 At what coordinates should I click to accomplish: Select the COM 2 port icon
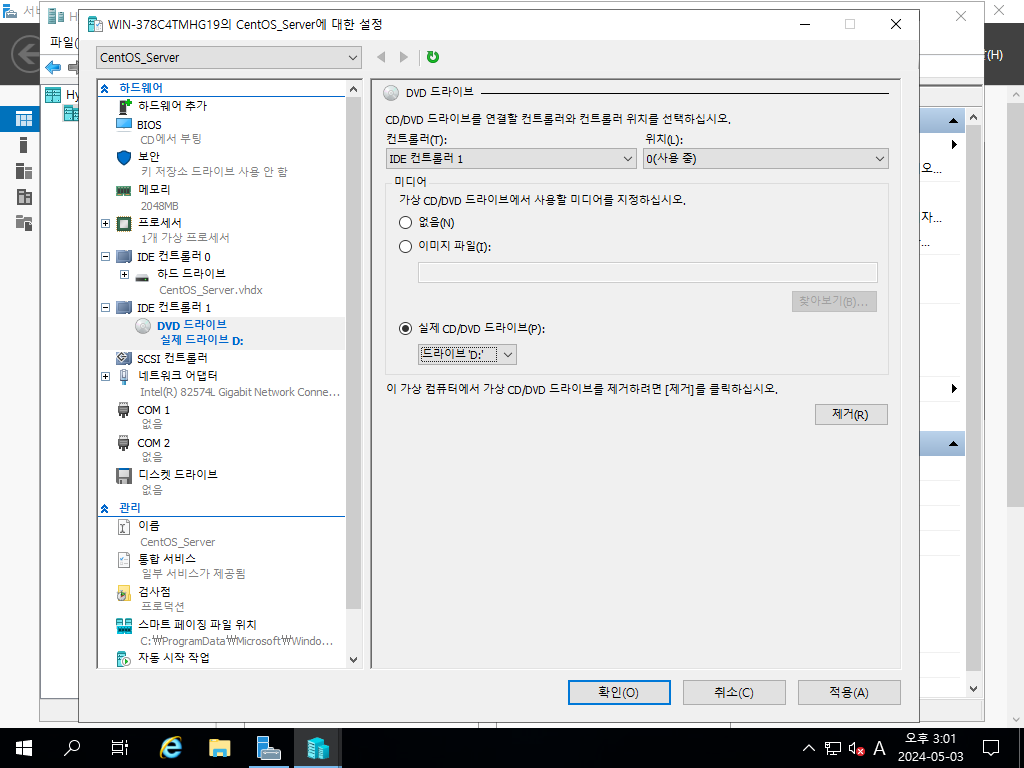123,443
